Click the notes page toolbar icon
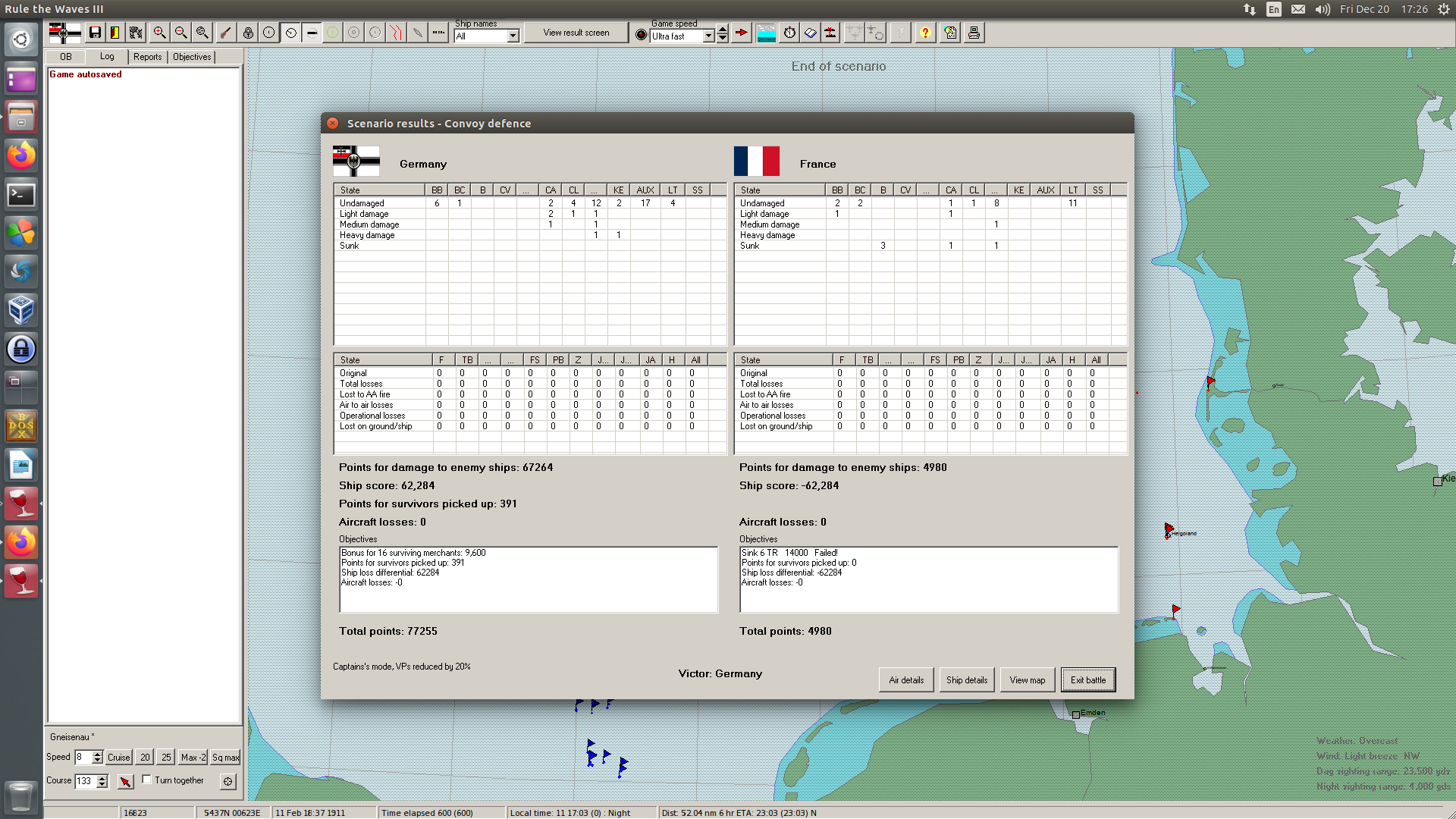 pyautogui.click(x=950, y=33)
